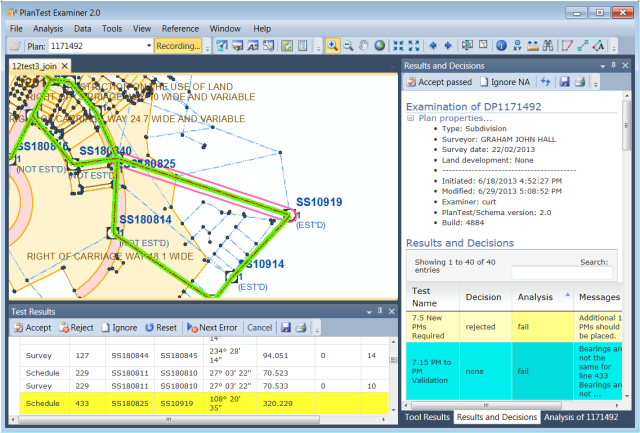This screenshot has width=640, height=433.
Task: Open the Go To XY tool
Action: (x=517, y=46)
